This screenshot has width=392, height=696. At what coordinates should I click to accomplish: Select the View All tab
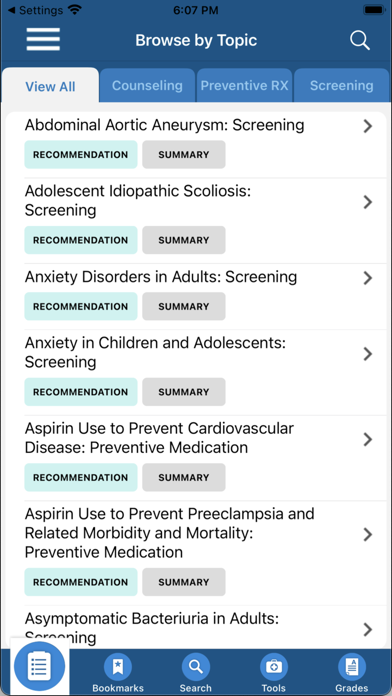click(50, 86)
